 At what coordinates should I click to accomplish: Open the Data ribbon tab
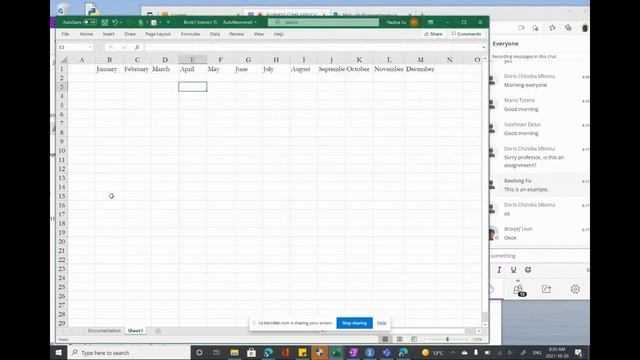pyautogui.click(x=215, y=34)
